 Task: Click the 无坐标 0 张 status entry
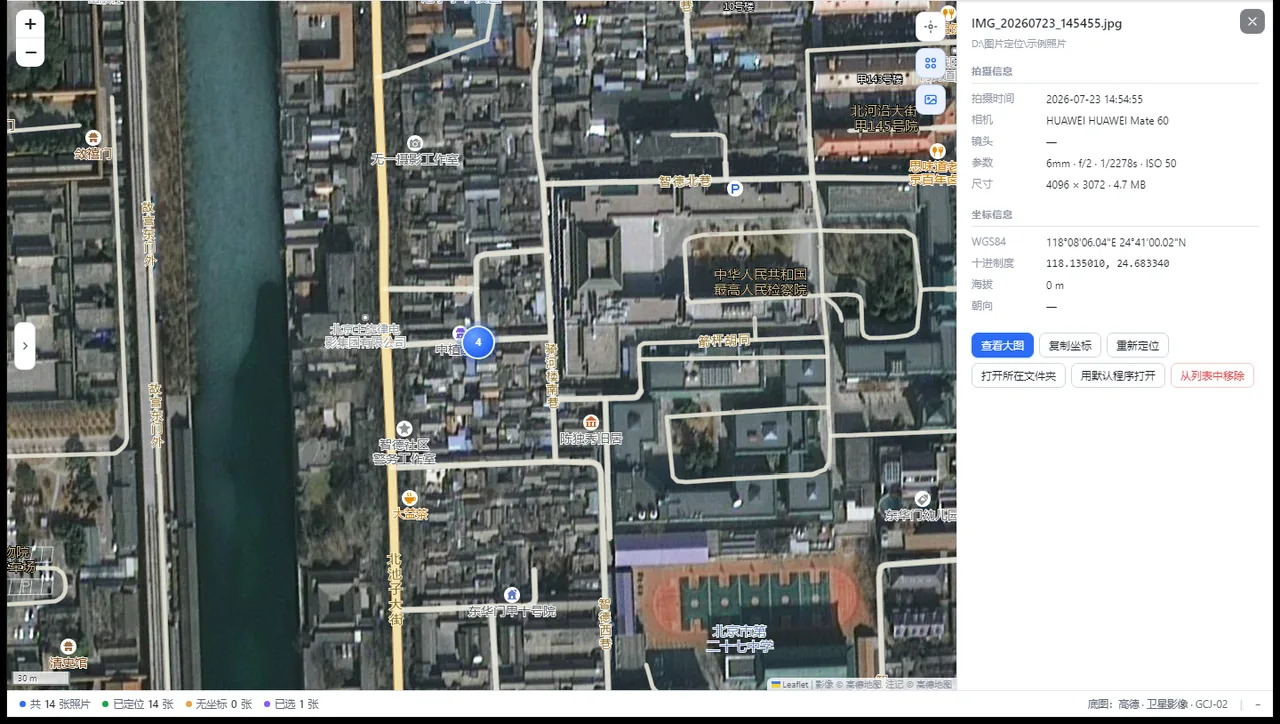[x=218, y=704]
